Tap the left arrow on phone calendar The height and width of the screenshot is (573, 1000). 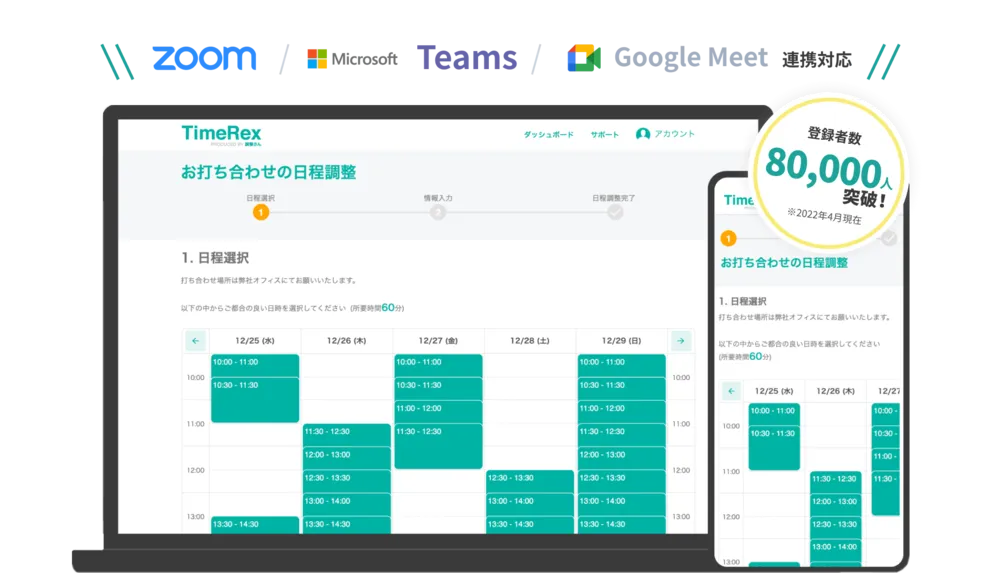[x=731, y=391]
